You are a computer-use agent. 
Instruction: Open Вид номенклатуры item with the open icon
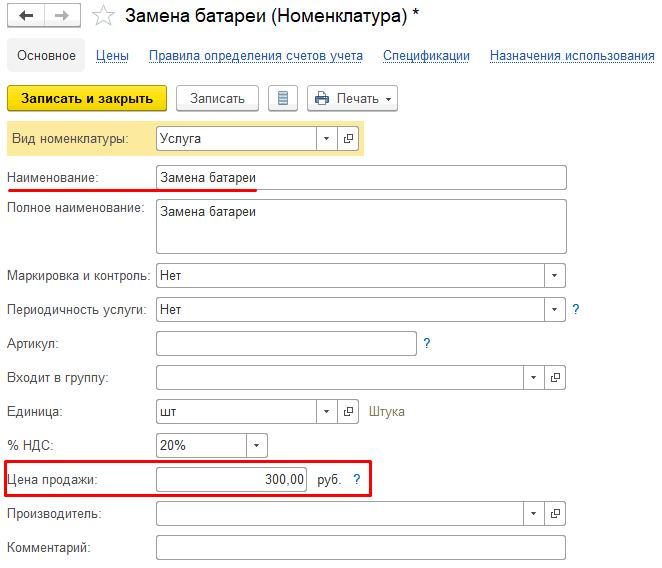348,139
